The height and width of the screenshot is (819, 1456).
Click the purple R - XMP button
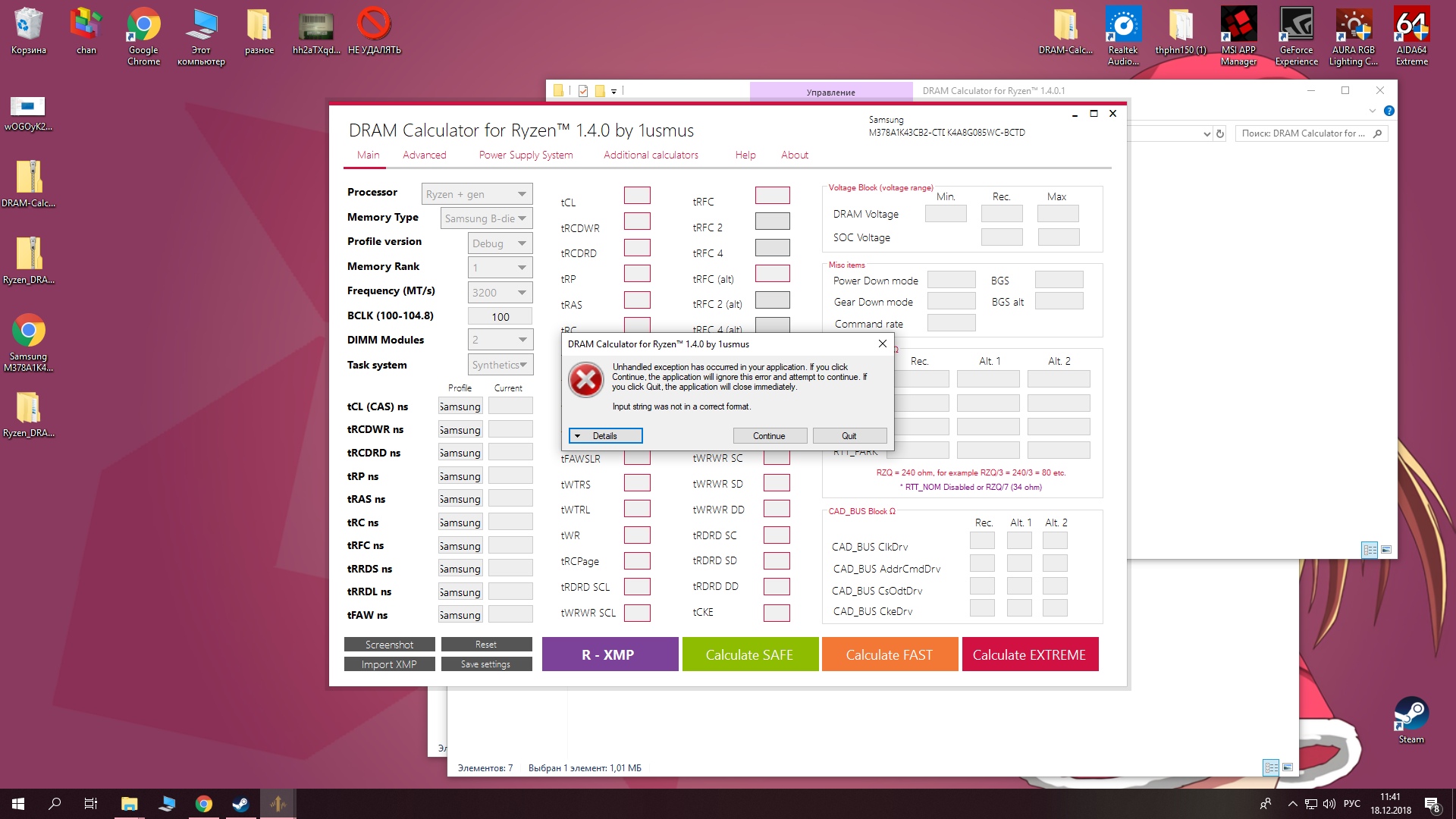pyautogui.click(x=609, y=654)
